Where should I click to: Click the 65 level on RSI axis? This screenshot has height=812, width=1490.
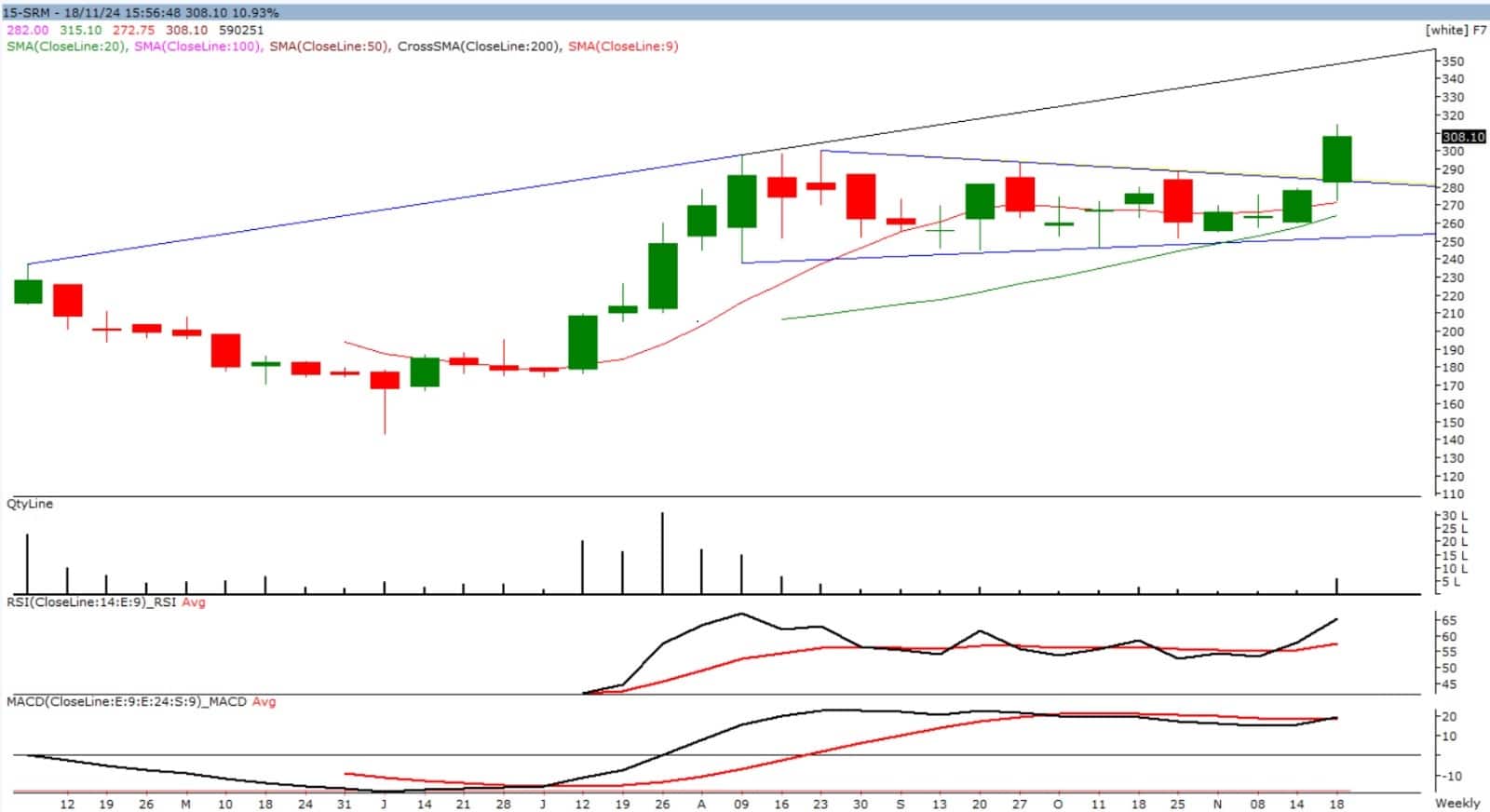click(1449, 620)
